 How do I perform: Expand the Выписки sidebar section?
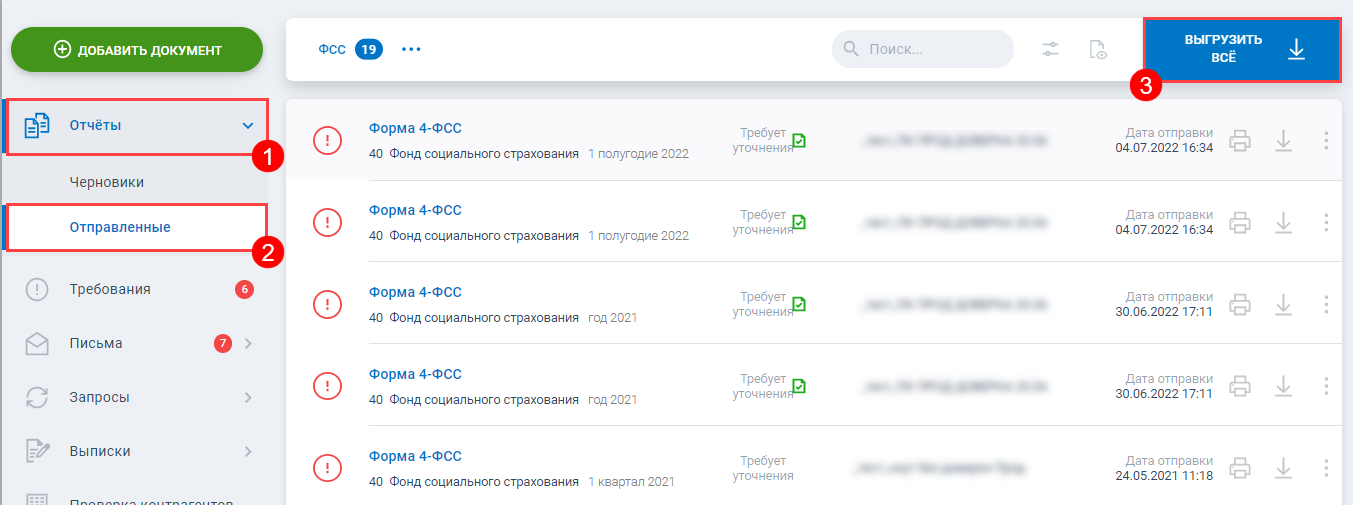coord(248,452)
